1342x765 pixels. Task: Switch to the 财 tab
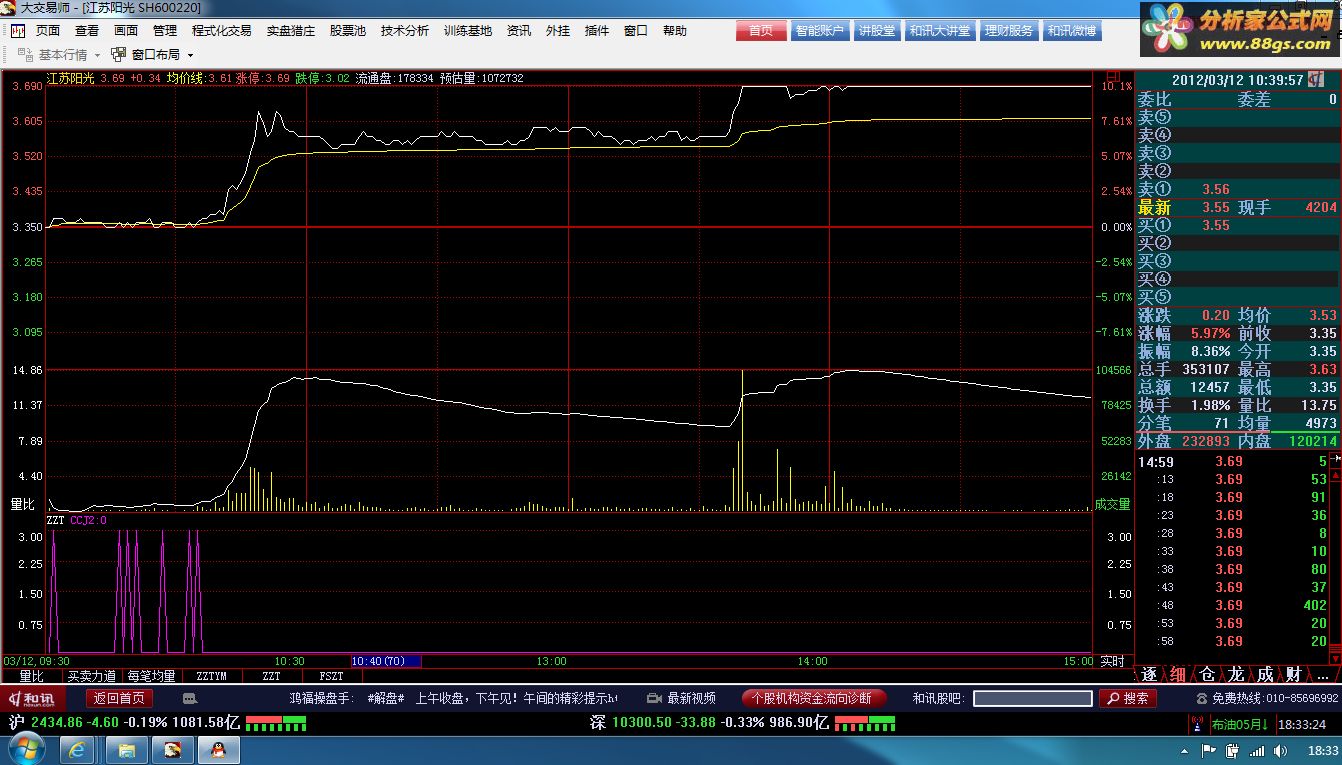coord(1294,675)
